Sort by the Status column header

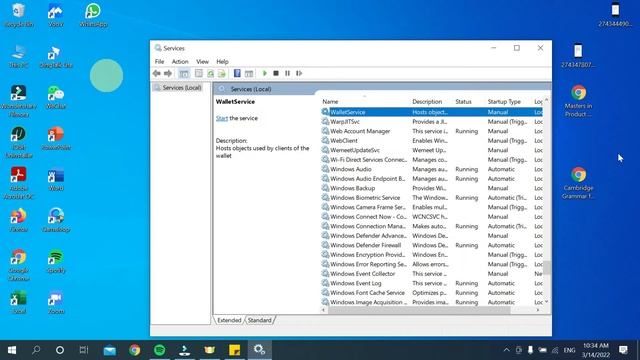[x=463, y=102]
